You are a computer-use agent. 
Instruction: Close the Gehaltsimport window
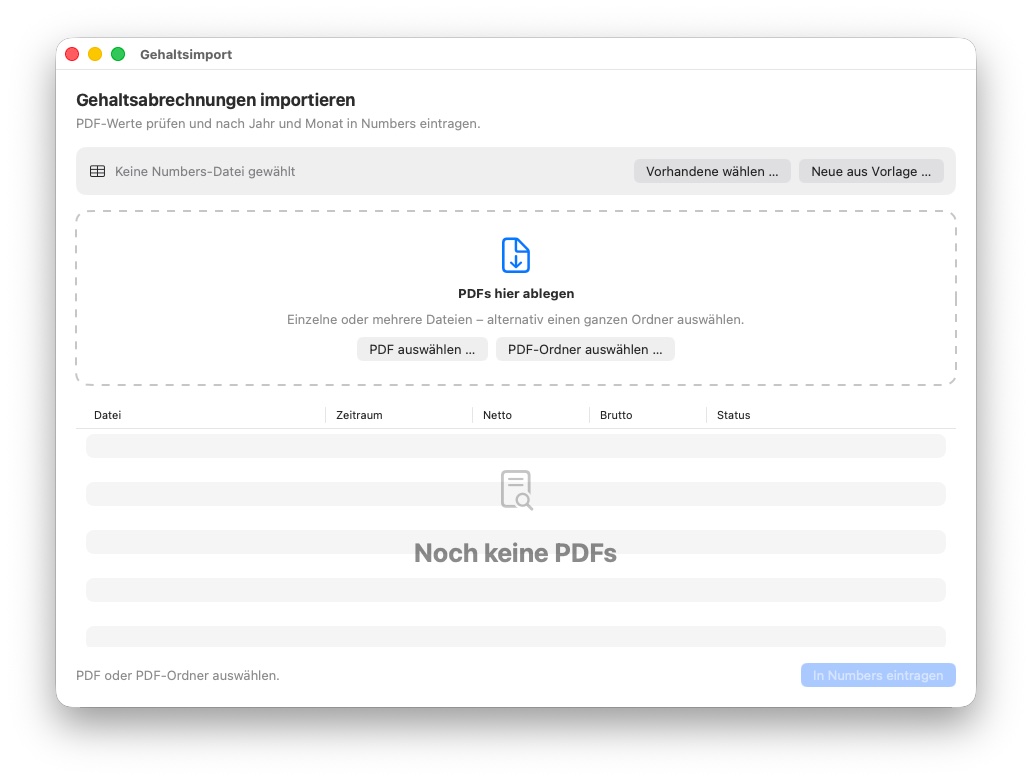coord(72,54)
